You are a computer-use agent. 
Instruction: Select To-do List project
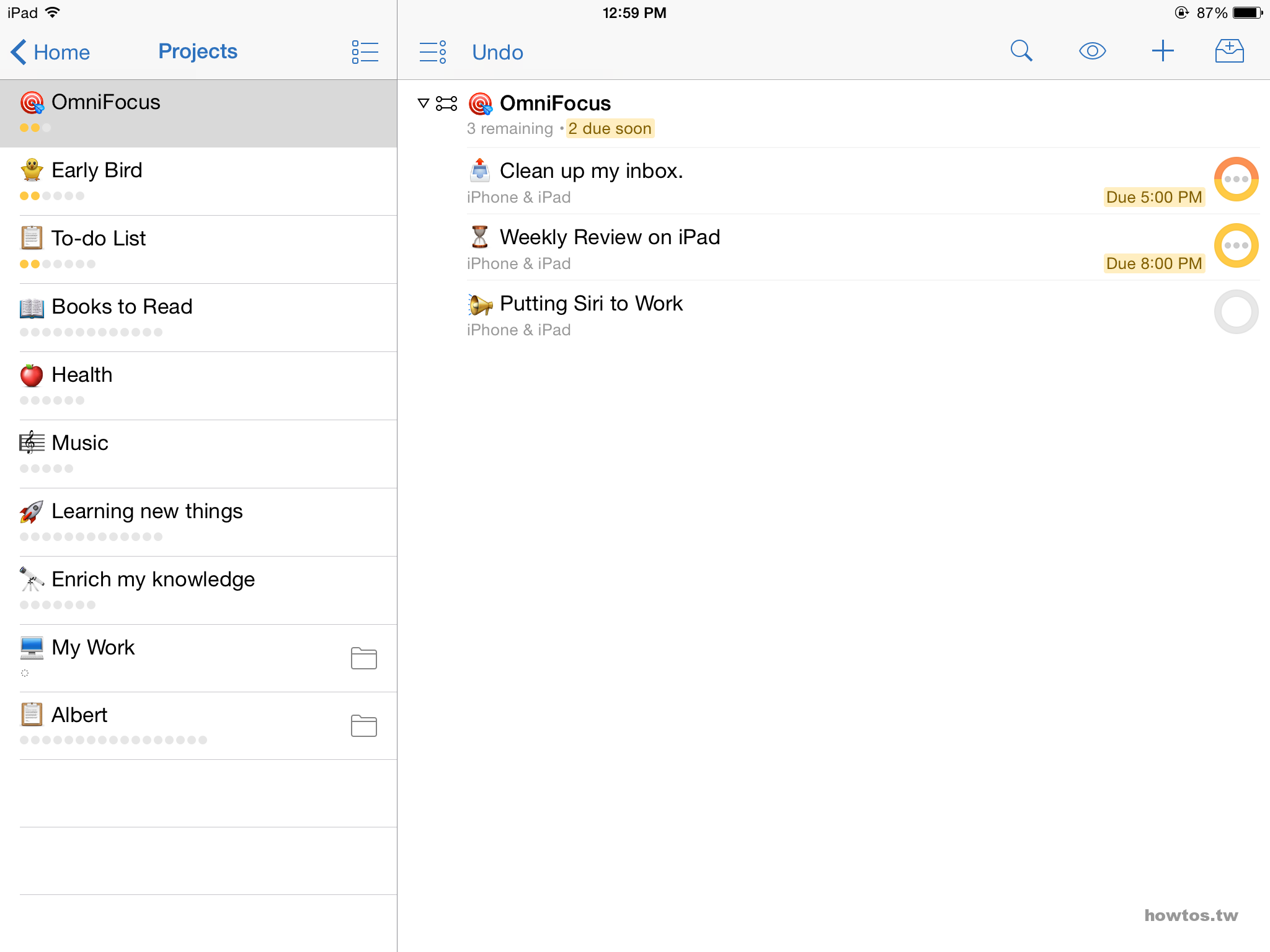(x=198, y=250)
